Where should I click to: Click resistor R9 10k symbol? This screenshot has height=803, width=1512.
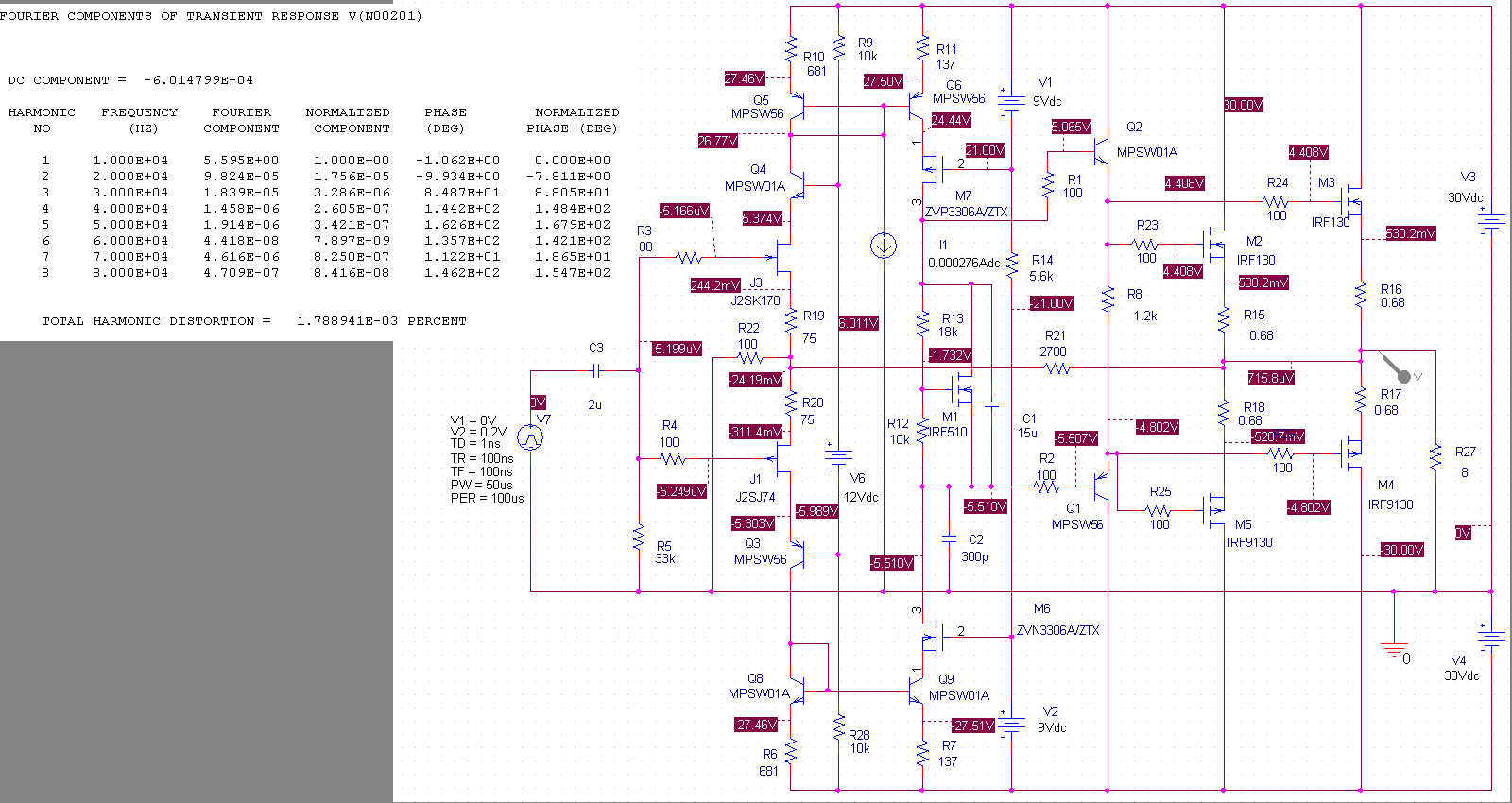(x=838, y=48)
